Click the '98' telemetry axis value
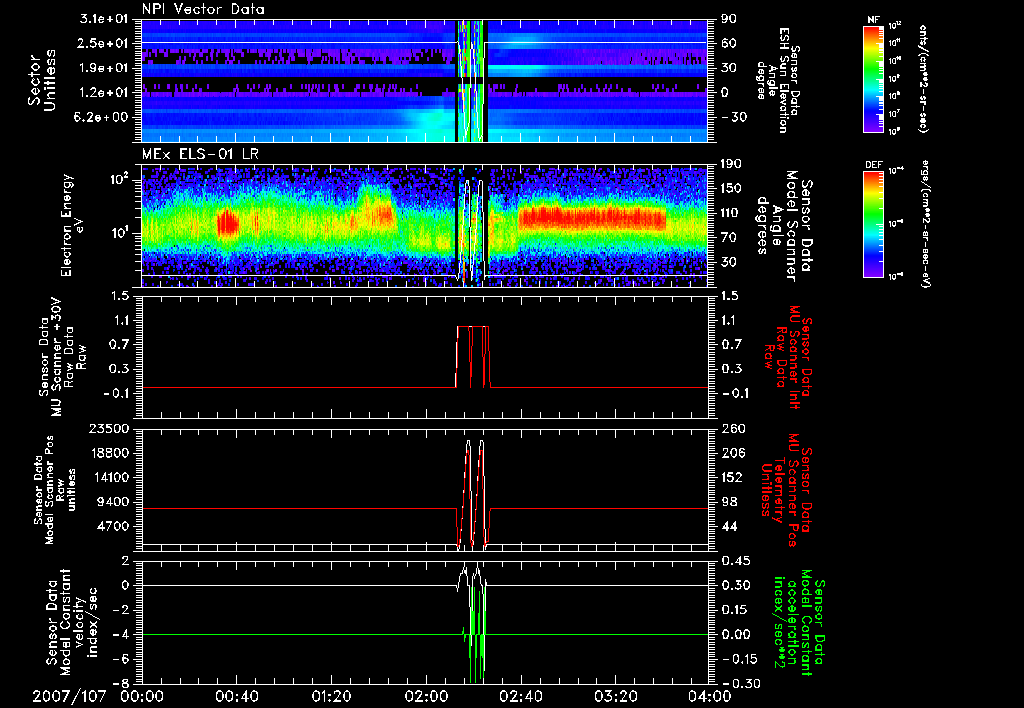The image size is (1024, 708). tap(729, 502)
